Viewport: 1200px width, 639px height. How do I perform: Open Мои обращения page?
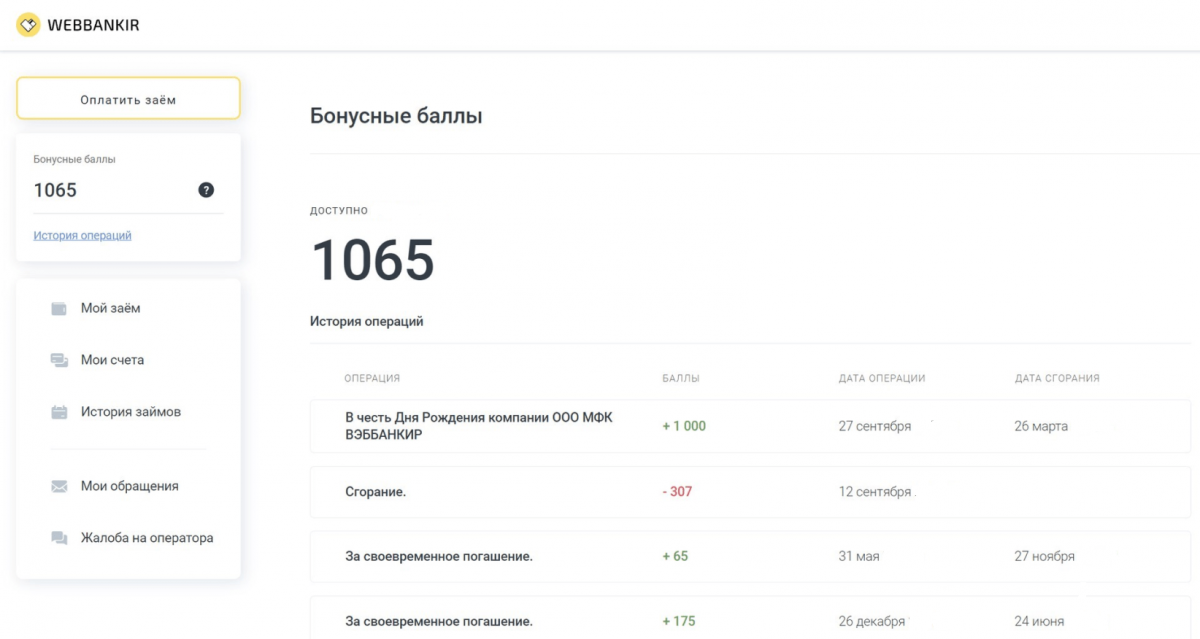[x=129, y=486]
